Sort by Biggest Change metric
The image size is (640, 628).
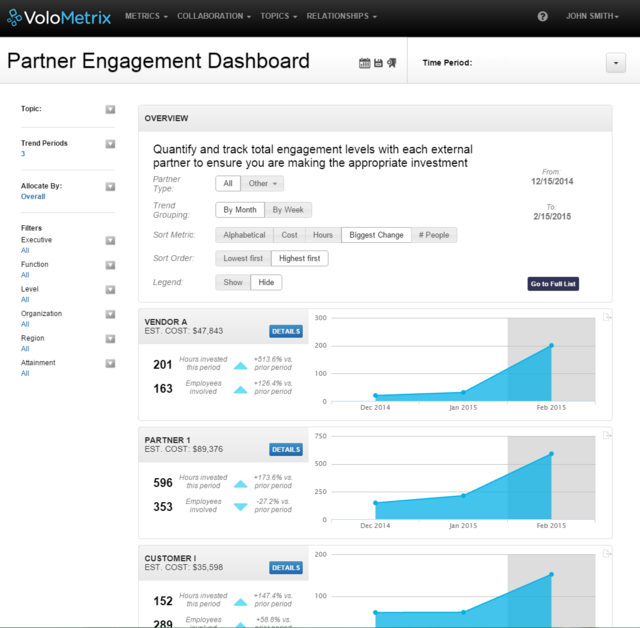click(x=376, y=235)
